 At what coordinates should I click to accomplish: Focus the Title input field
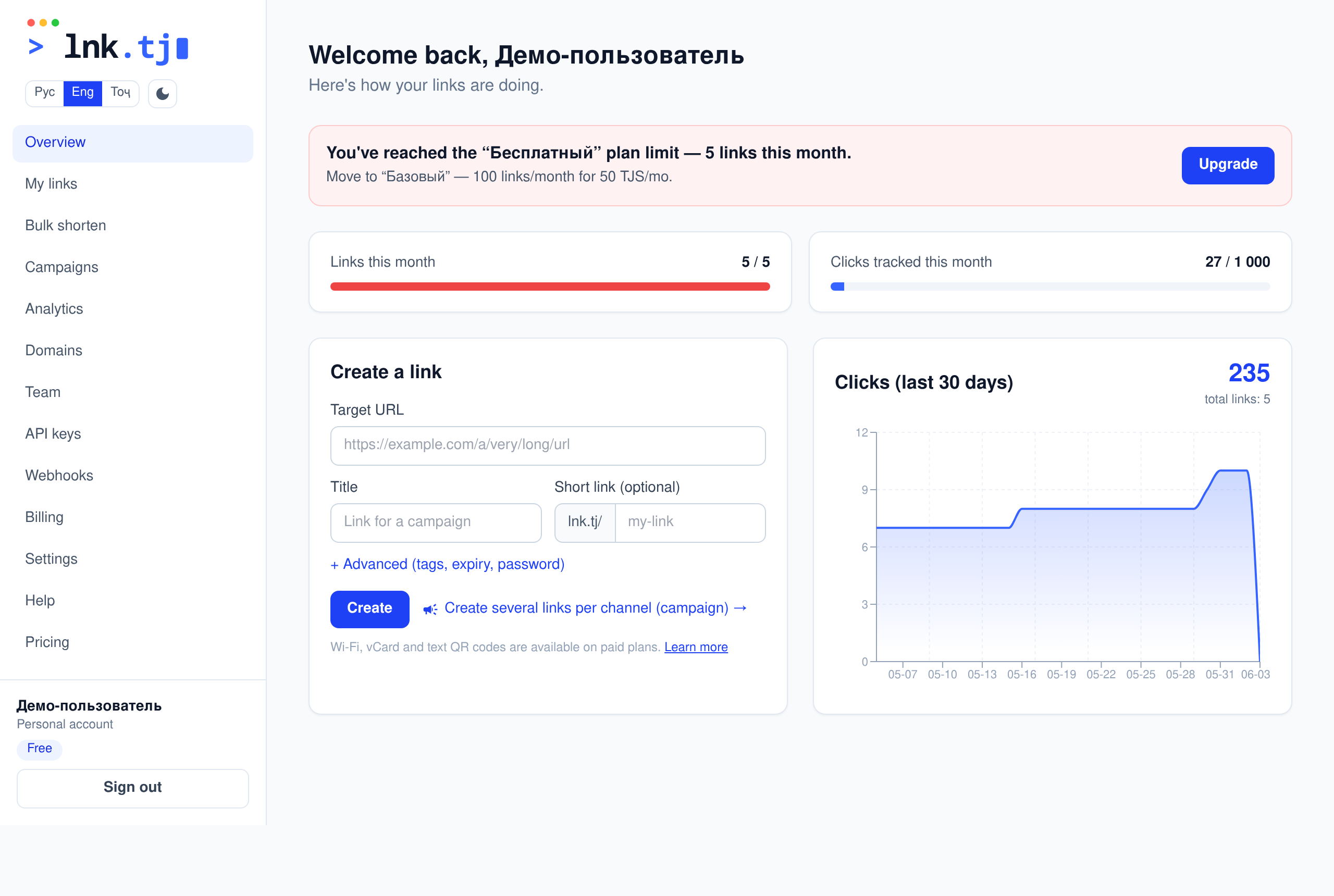(436, 523)
